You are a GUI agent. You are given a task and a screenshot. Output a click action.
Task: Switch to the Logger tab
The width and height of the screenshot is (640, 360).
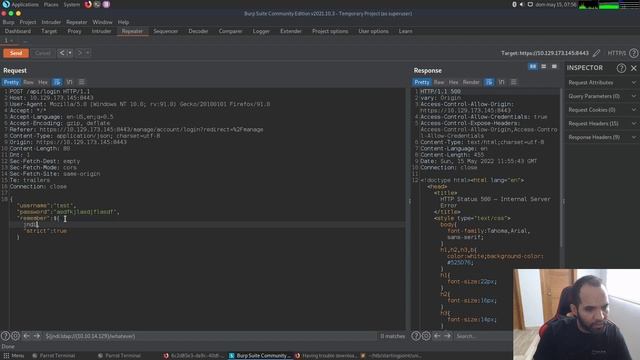261,31
